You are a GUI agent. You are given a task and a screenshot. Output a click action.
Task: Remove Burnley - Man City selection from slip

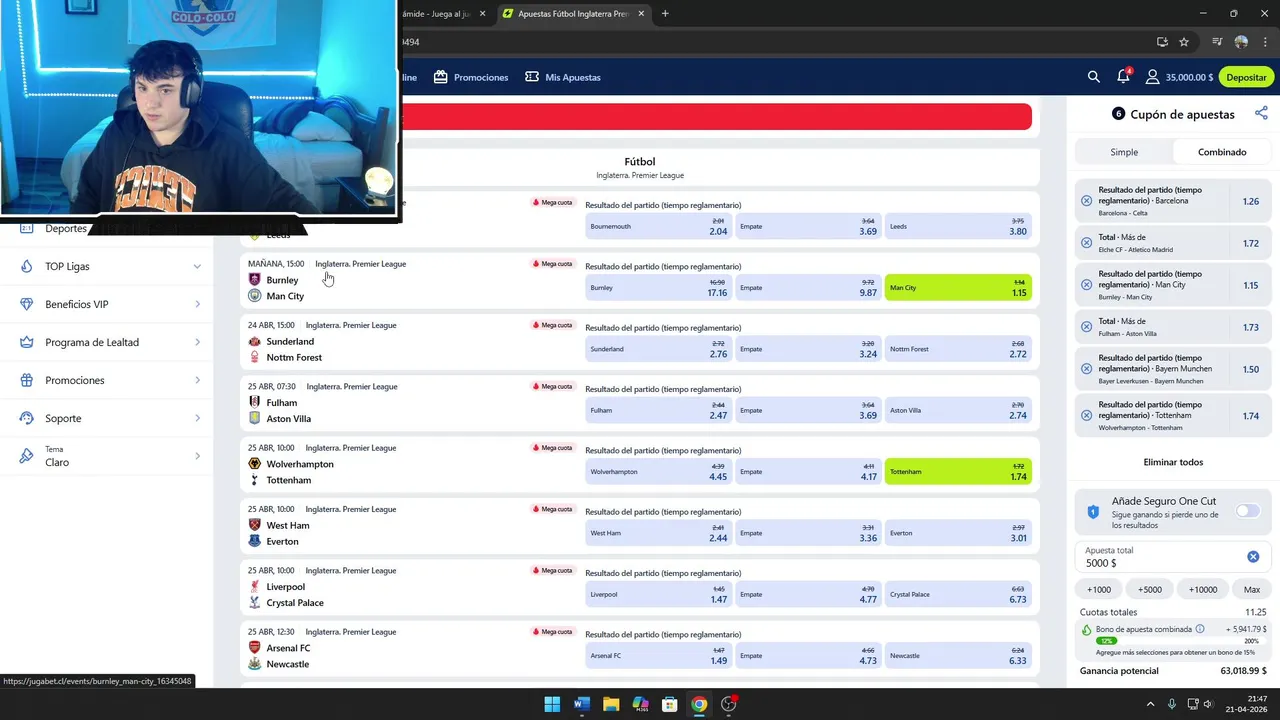[x=1087, y=285]
